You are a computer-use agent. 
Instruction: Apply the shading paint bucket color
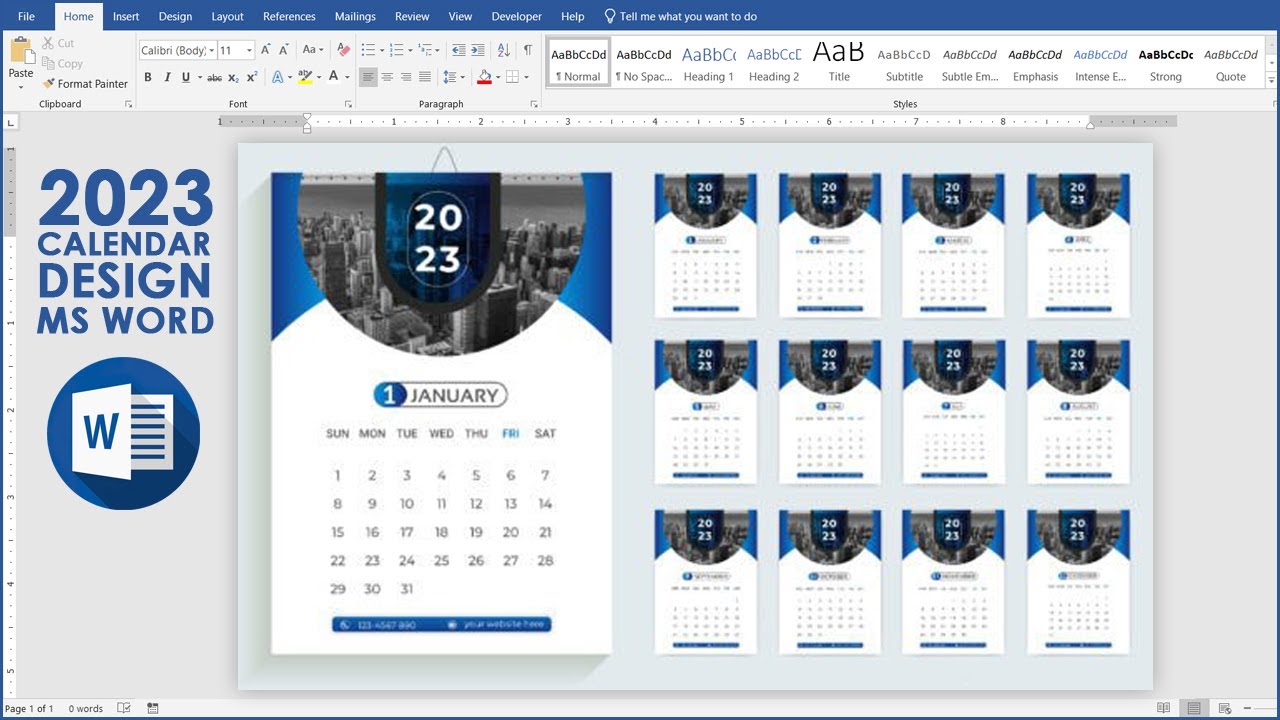484,77
